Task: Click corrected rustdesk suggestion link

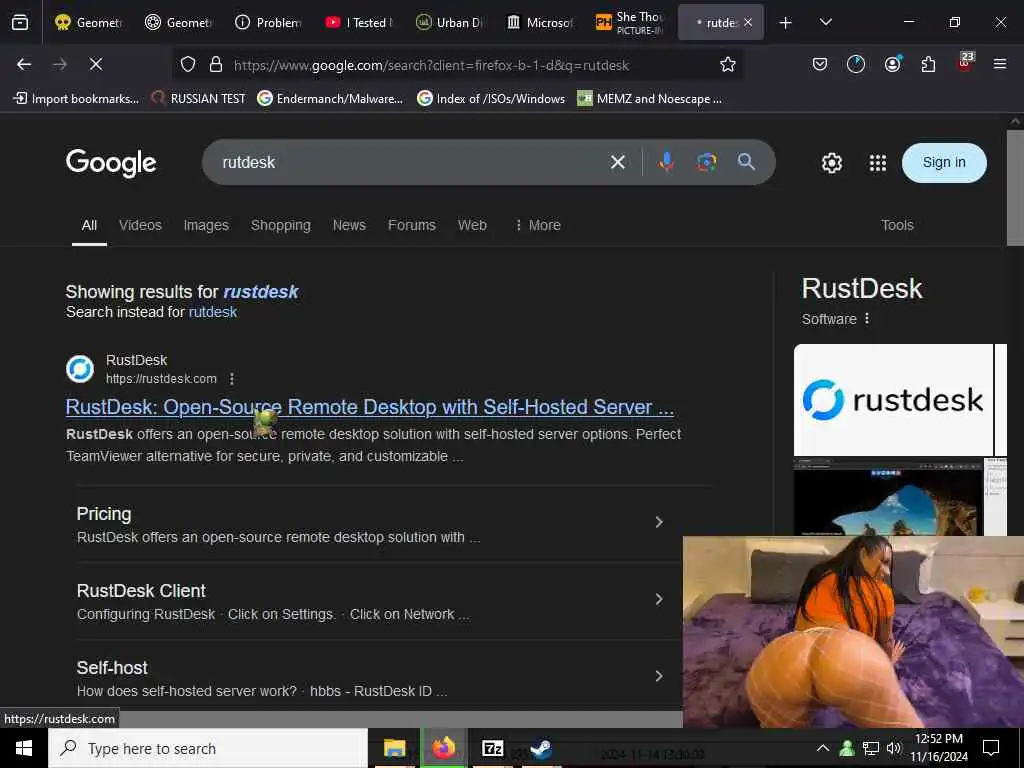Action: [x=261, y=292]
